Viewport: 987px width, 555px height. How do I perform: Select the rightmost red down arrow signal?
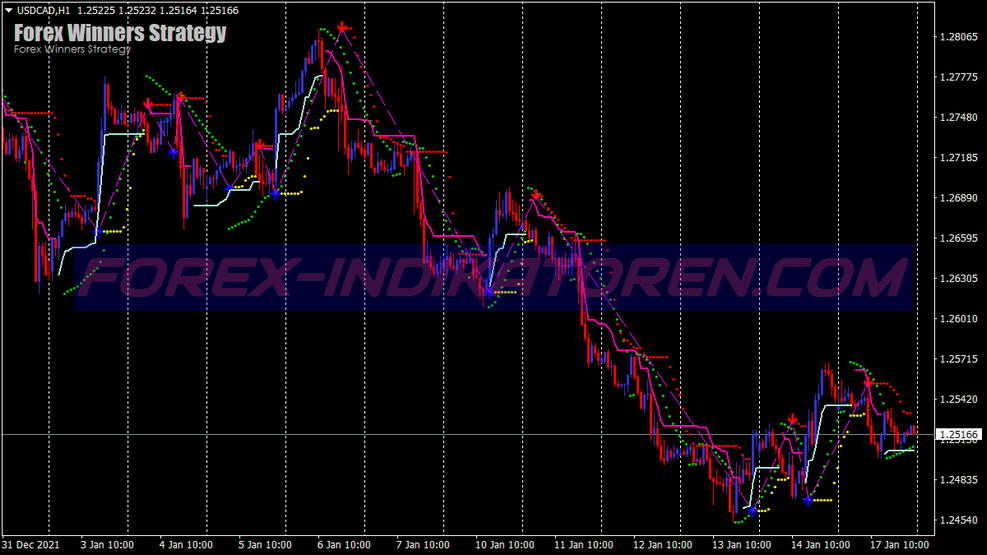pos(868,382)
